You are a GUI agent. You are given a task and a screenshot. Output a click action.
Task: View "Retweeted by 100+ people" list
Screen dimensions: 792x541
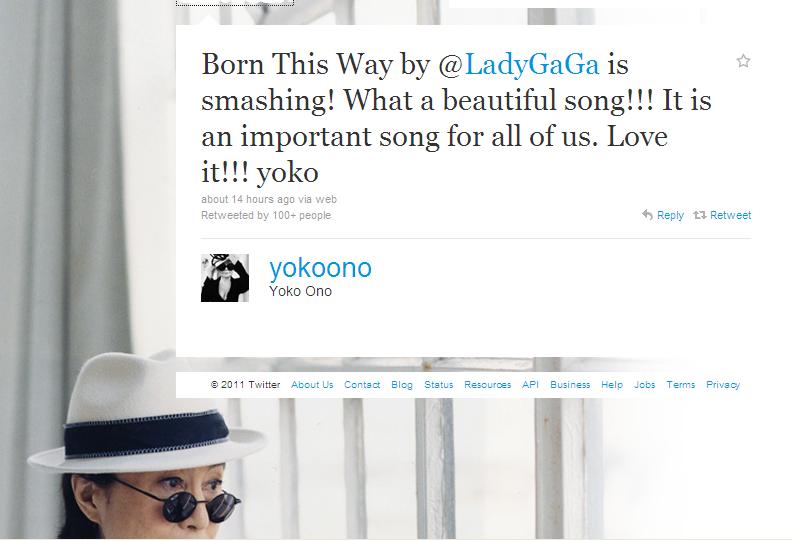(266, 215)
